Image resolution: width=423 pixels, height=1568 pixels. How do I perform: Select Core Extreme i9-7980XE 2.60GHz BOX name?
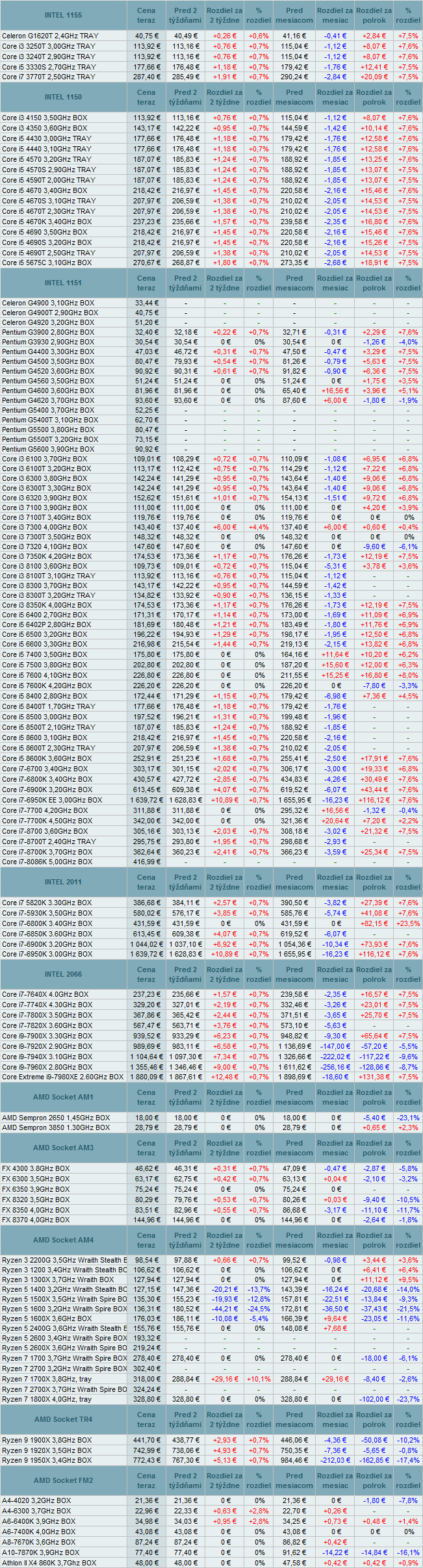[62, 1077]
